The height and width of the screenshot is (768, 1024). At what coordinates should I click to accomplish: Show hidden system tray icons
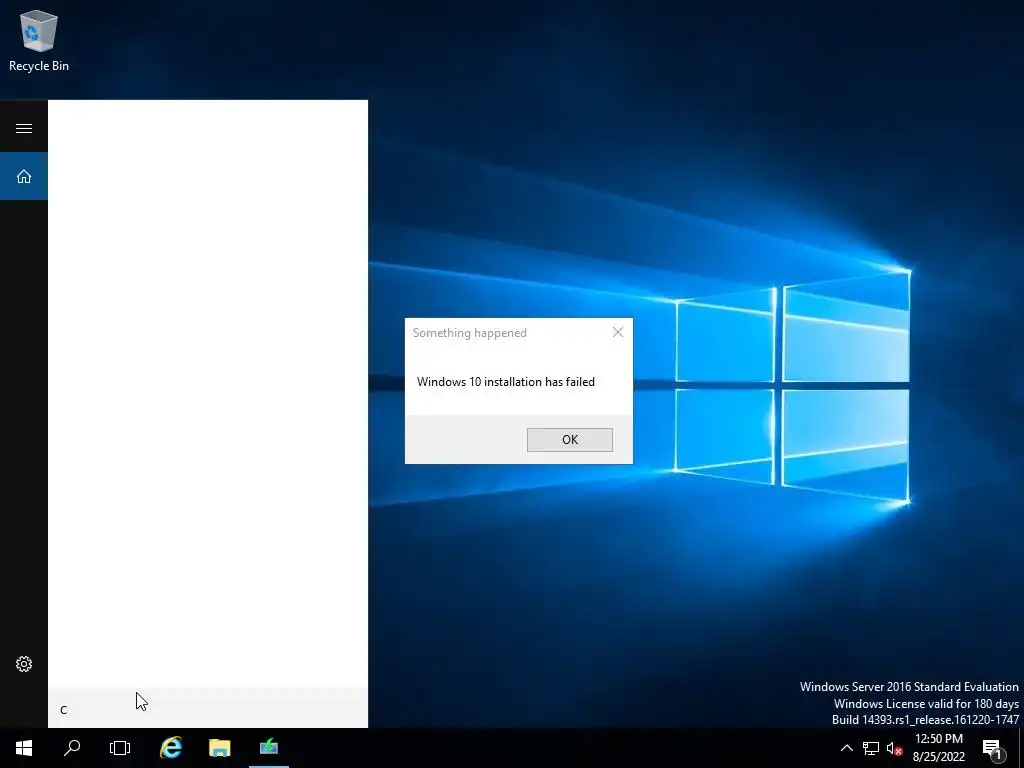pos(846,748)
